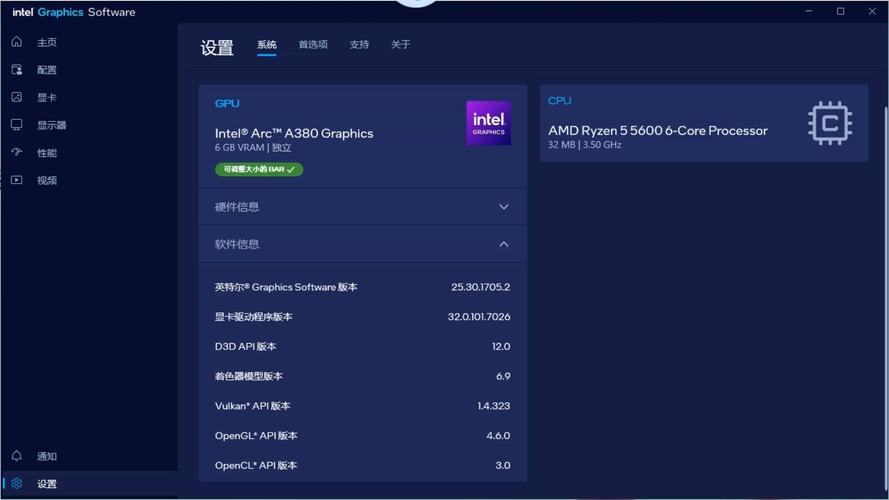Select 视频 label in sidebar

click(x=46, y=180)
